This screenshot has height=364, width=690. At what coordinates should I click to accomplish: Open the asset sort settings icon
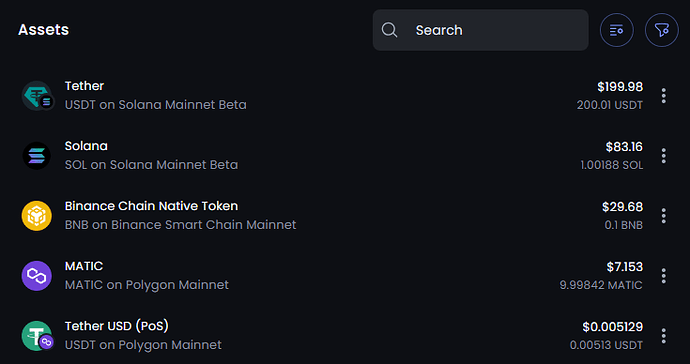[617, 30]
